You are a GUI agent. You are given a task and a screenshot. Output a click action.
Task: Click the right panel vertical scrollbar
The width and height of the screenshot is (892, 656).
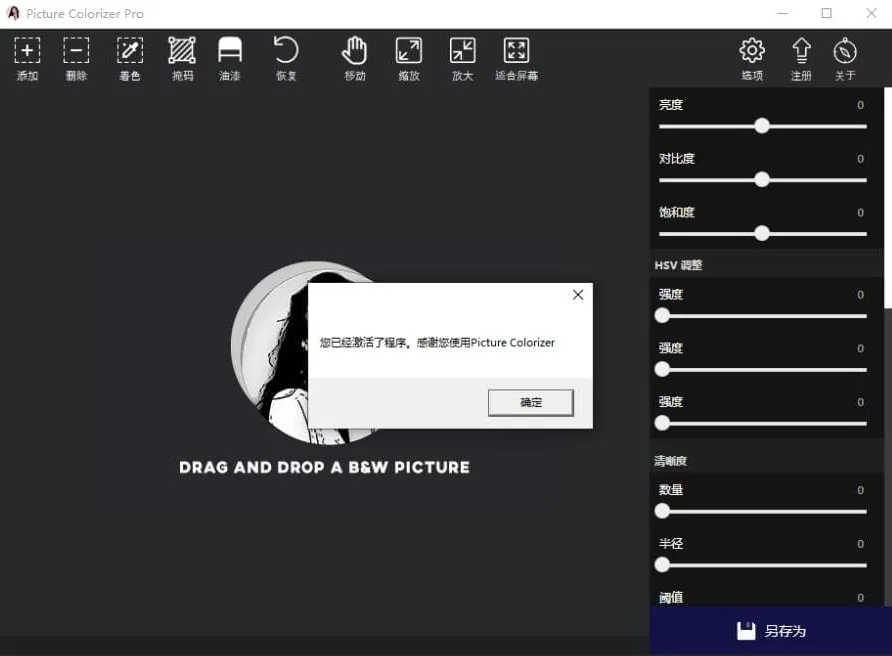887,200
